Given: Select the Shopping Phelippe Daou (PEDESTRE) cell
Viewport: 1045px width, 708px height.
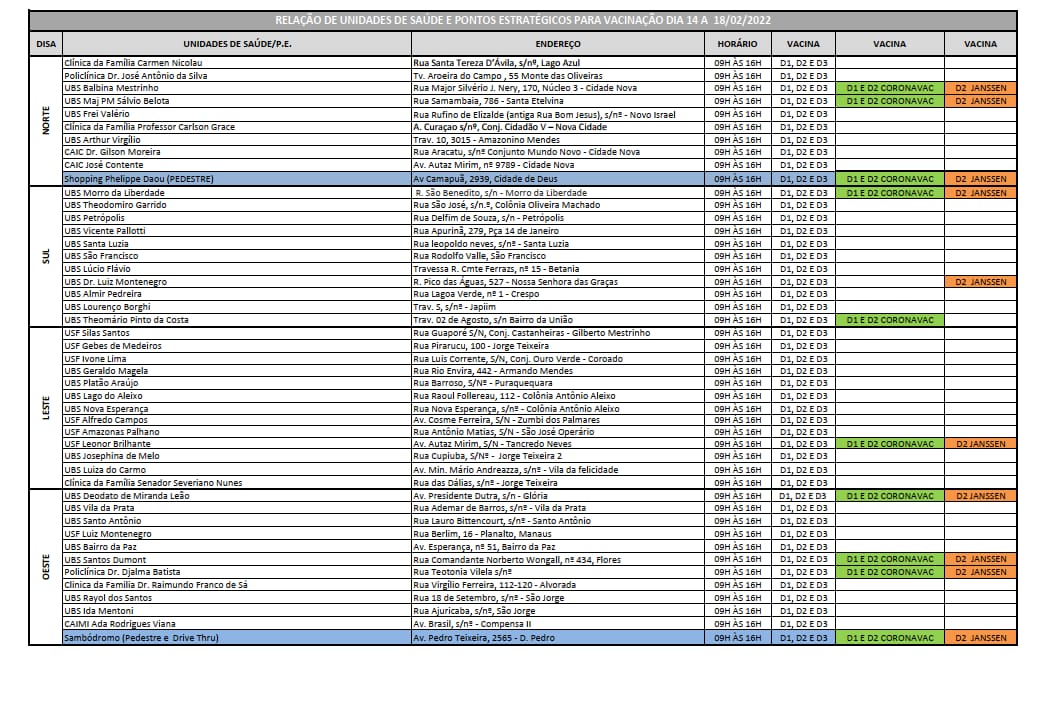Looking at the screenshot, I should coord(236,178).
